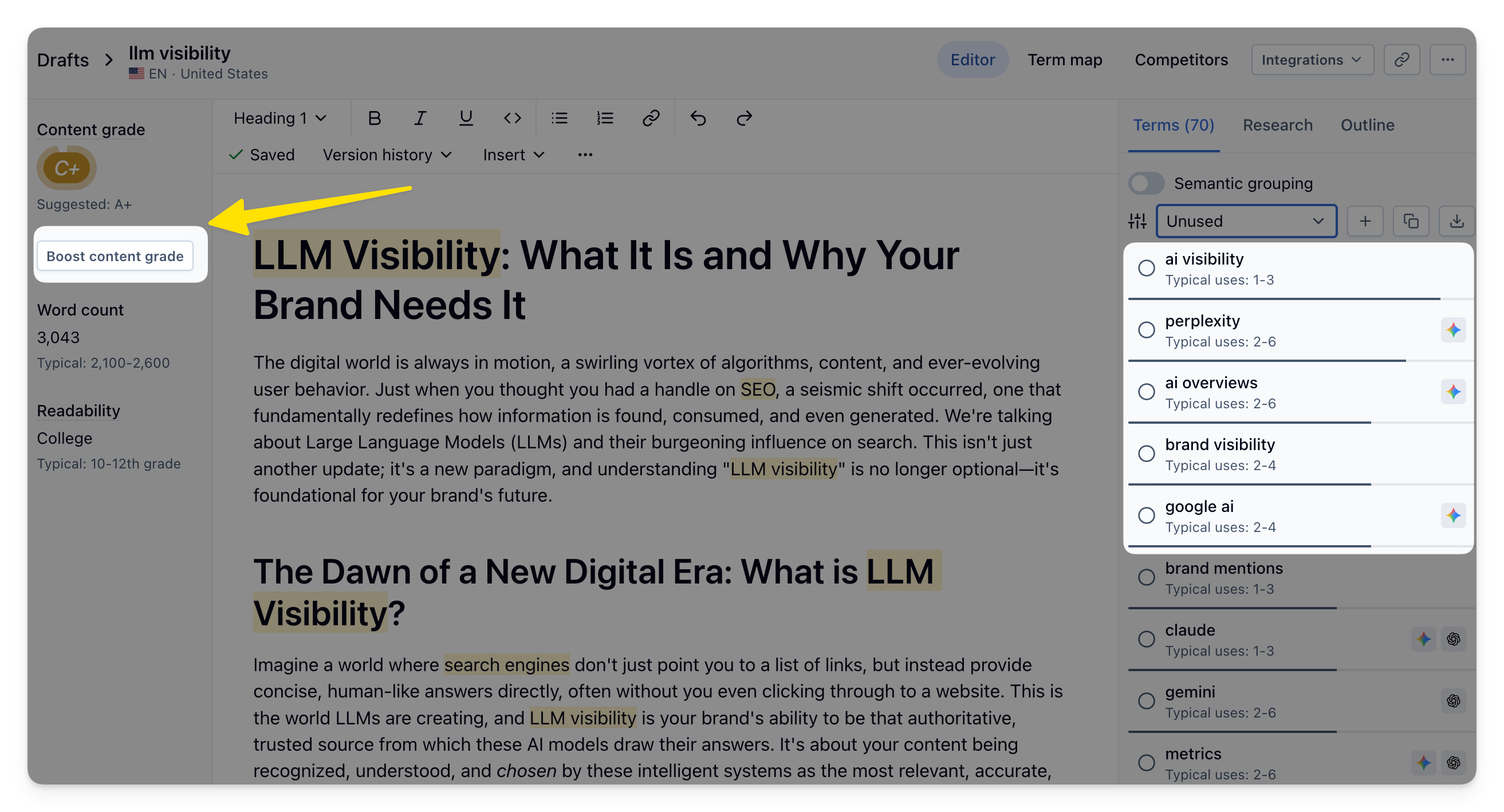Click the underline icon
Screen dimensions: 1504x812
click(465, 119)
